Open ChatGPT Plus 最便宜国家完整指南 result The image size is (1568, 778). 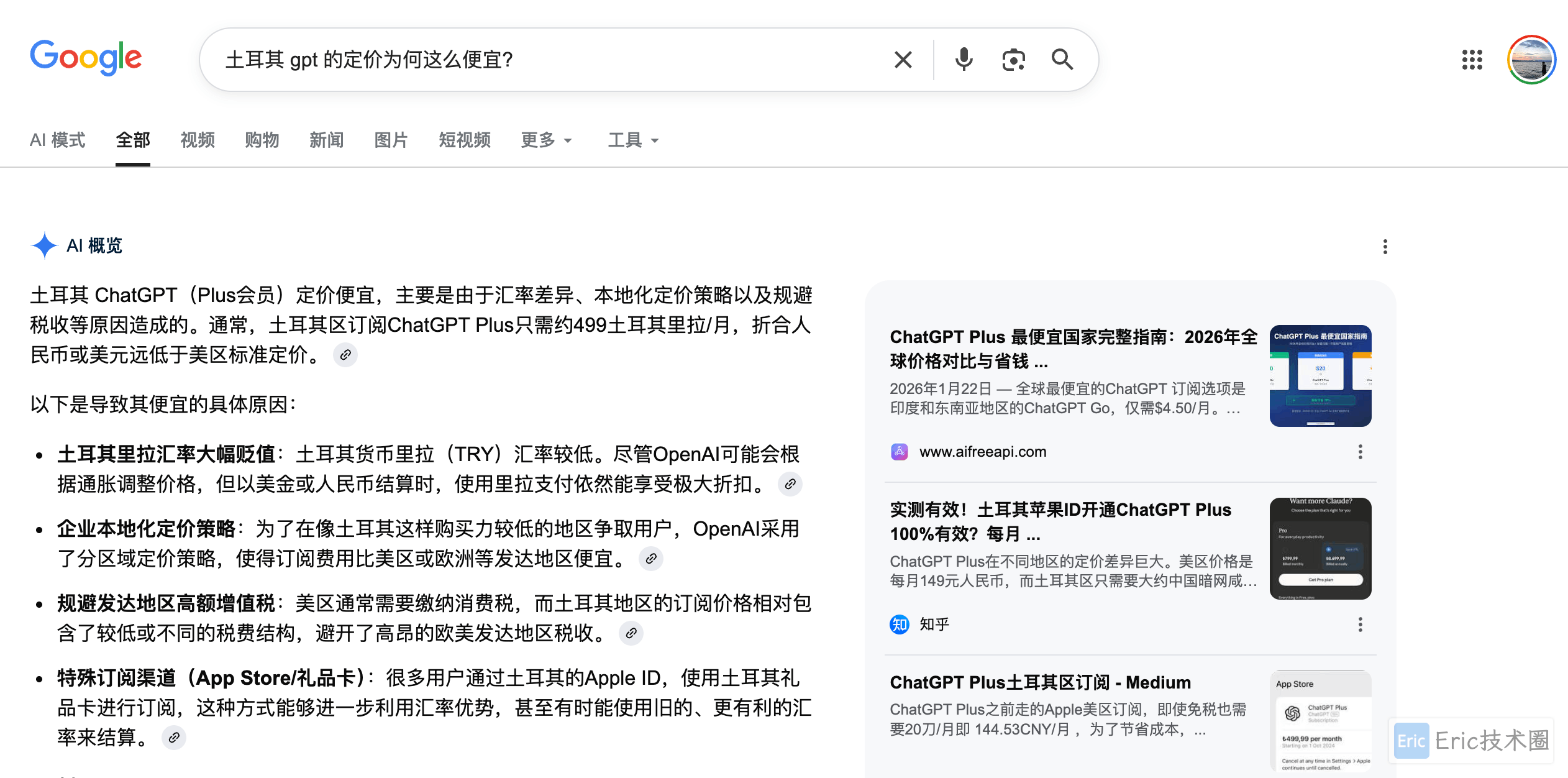1073,349
